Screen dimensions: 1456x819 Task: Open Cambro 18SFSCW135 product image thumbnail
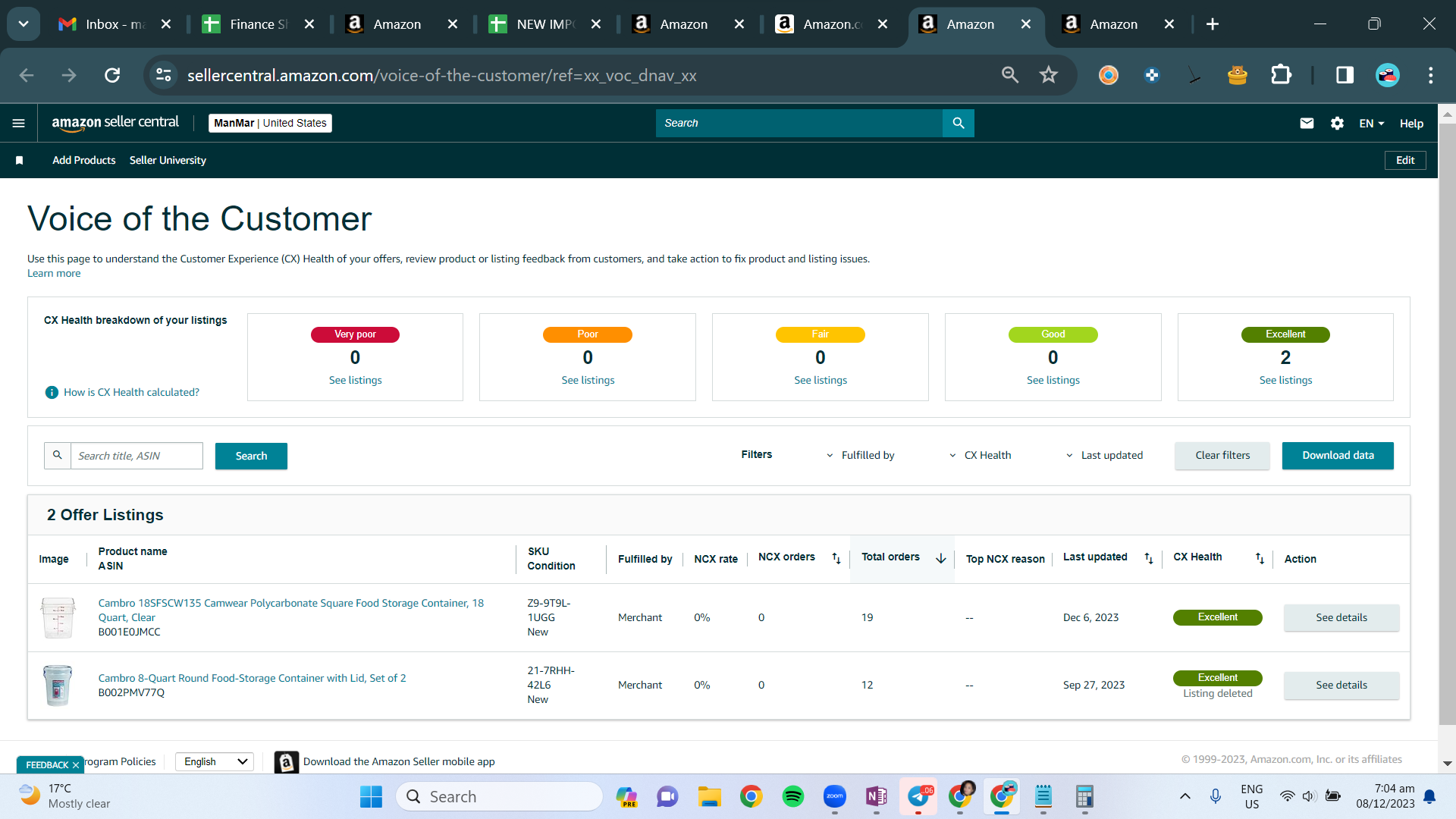pos(58,617)
